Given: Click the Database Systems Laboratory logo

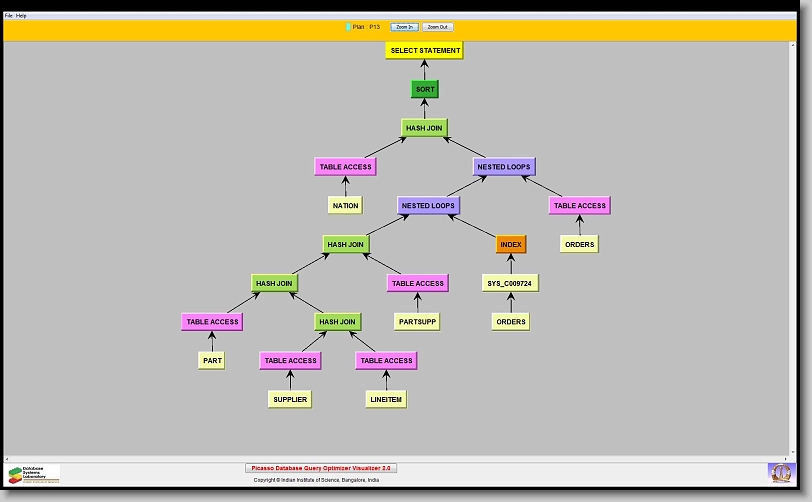Looking at the screenshot, I should click(x=34, y=474).
